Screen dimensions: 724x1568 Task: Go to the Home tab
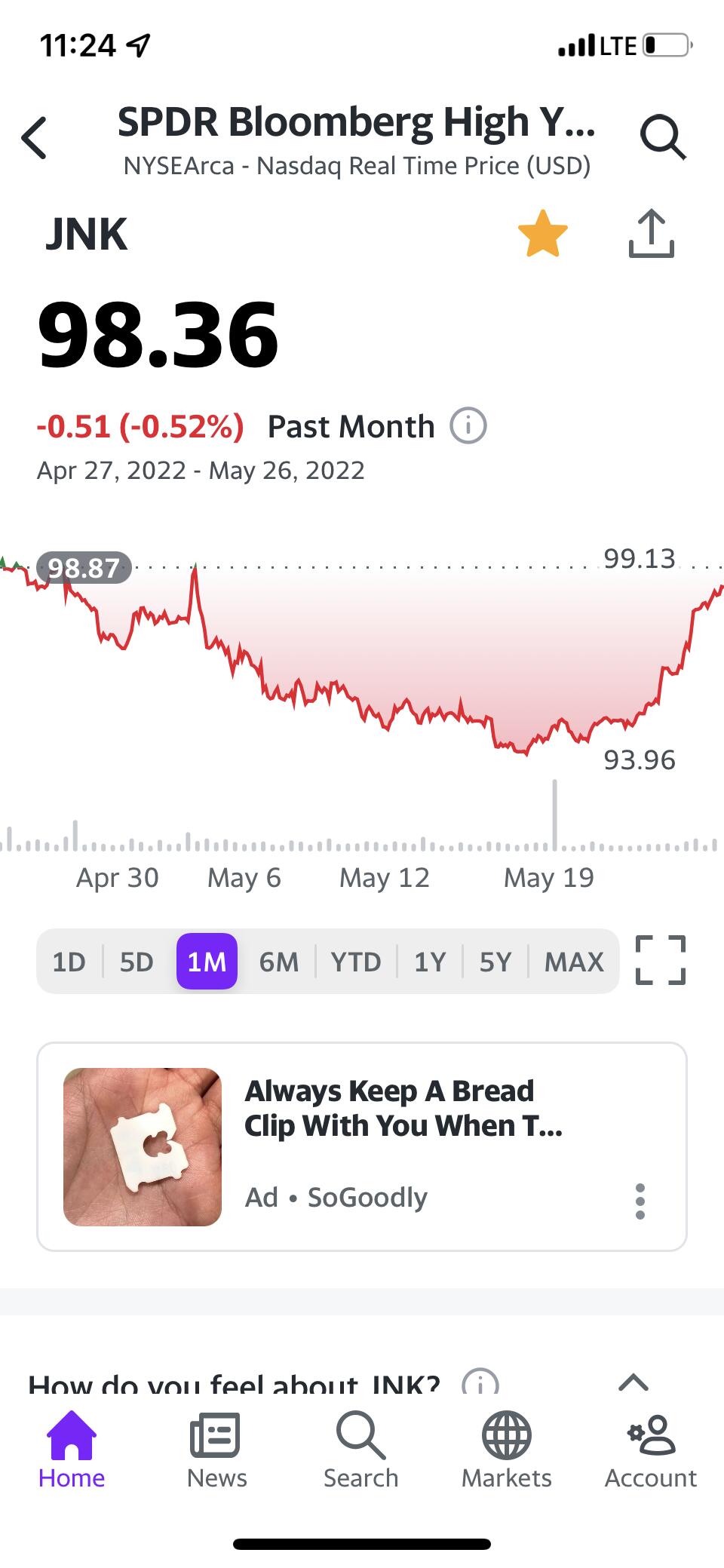[72, 1450]
